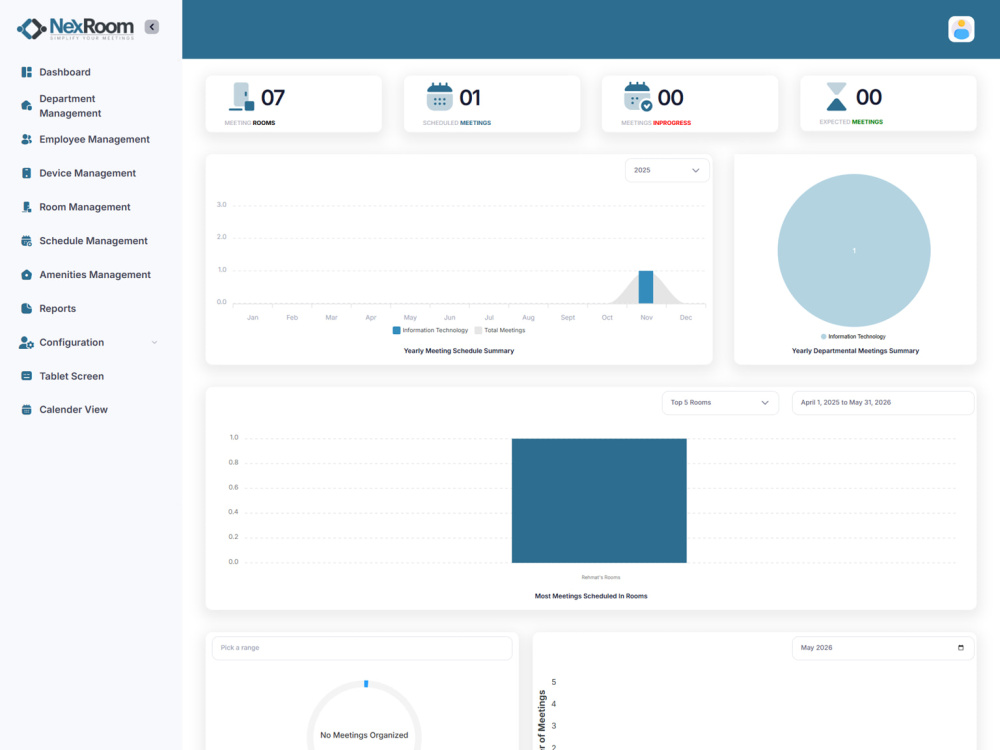This screenshot has width=1000, height=750.
Task: Click the Yearly Departmental Meetings Summary title
Action: [x=855, y=351]
